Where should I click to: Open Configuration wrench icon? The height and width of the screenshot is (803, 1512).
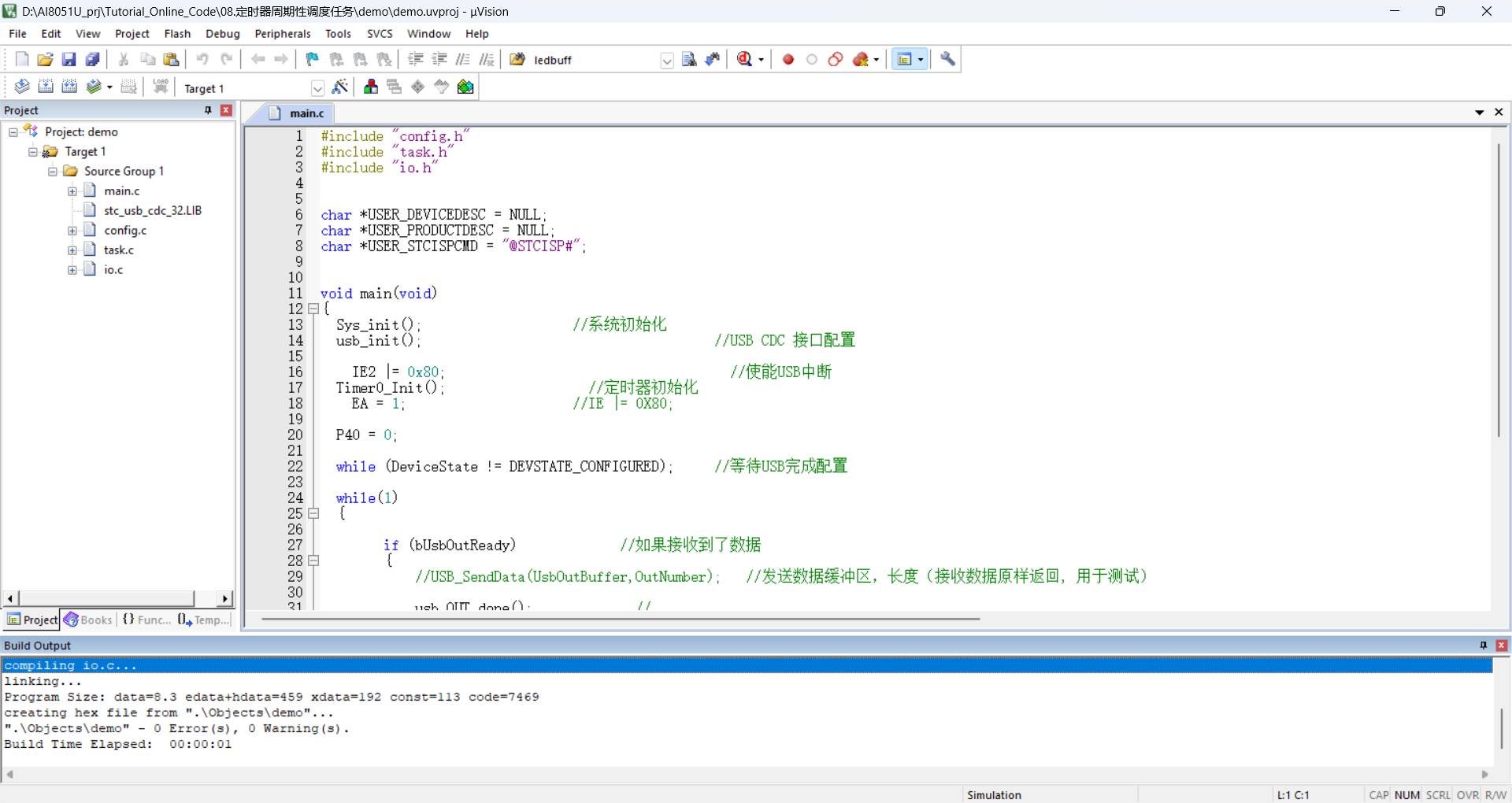pyautogui.click(x=948, y=59)
